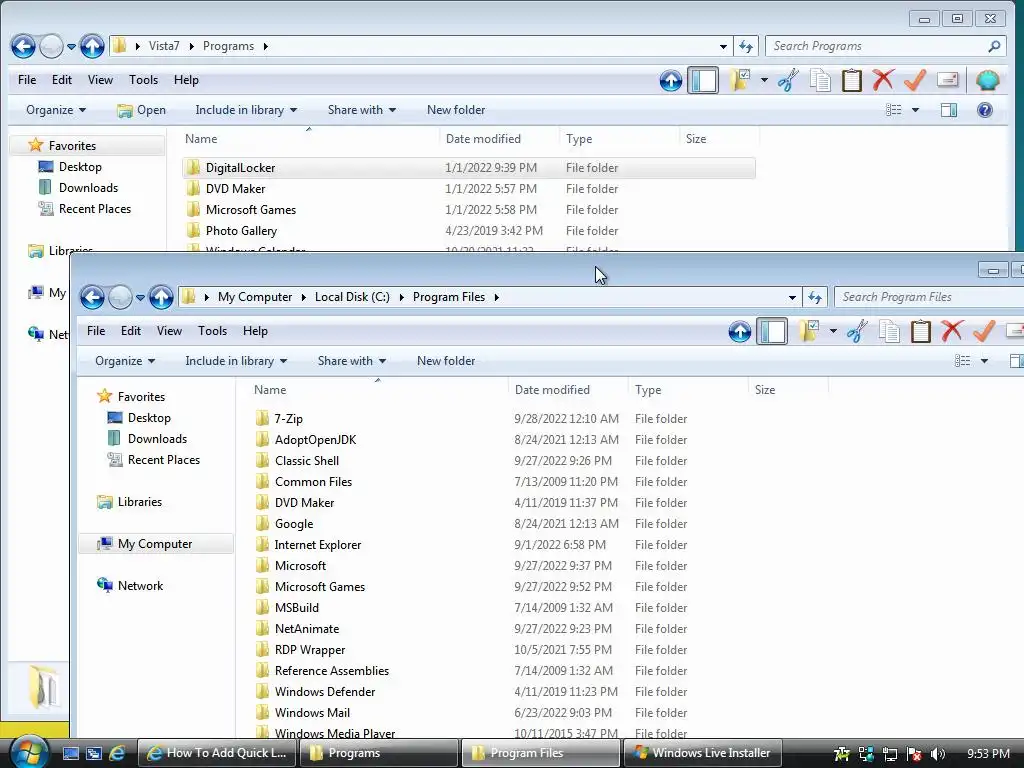
Task: Expand Include in library in Programs window
Action: 246,110
